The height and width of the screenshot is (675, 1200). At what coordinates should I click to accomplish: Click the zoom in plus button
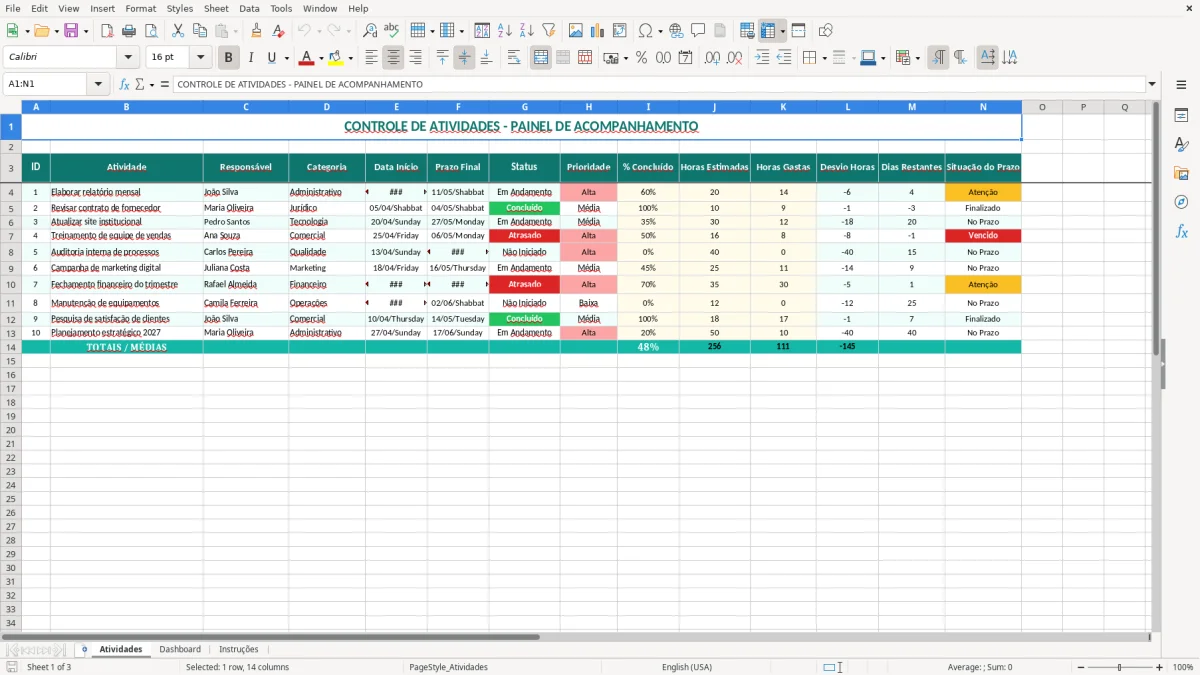(x=1159, y=667)
